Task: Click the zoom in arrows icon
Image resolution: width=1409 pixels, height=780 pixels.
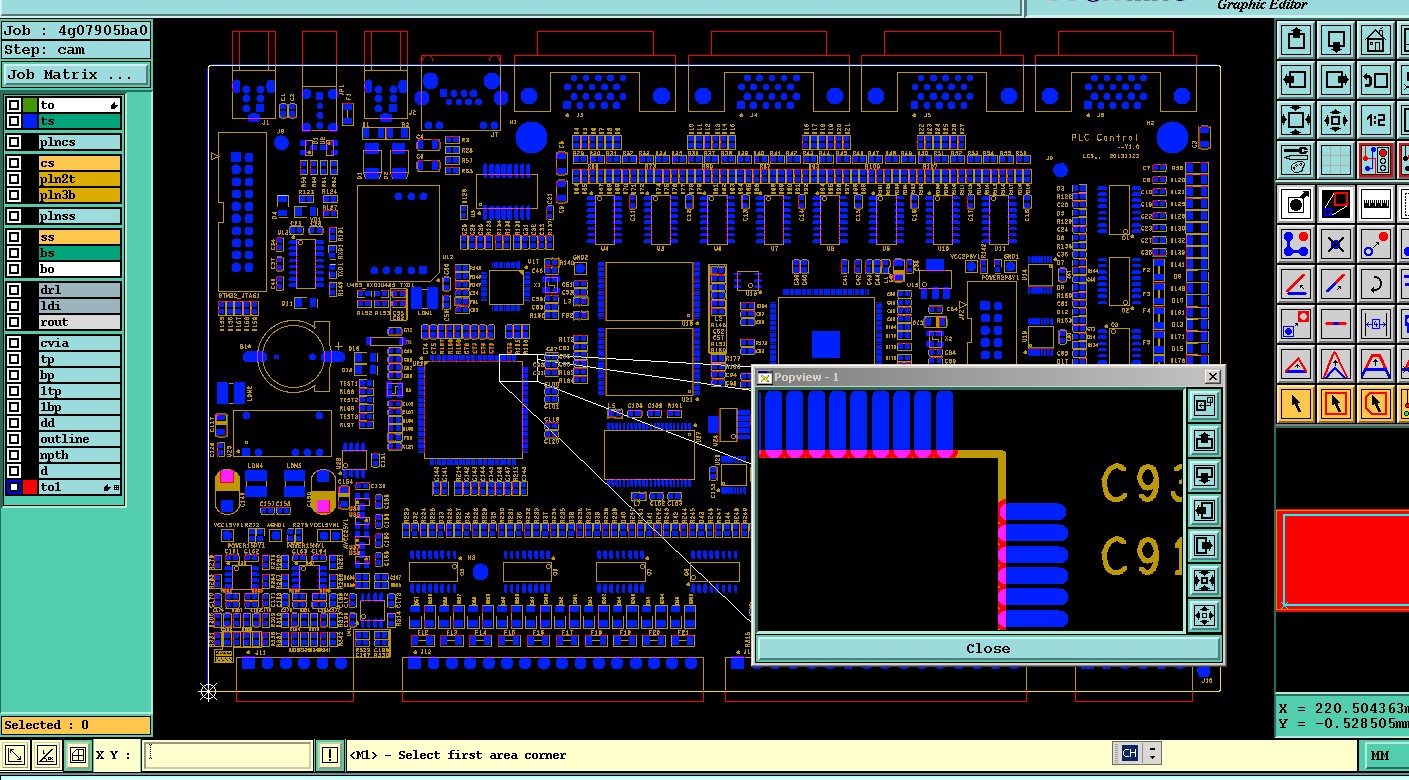Action: [x=1296, y=120]
